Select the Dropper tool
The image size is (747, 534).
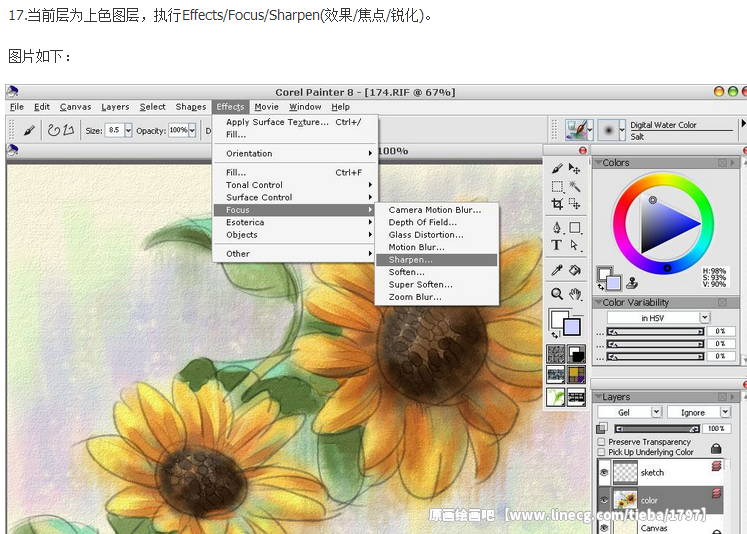click(557, 270)
